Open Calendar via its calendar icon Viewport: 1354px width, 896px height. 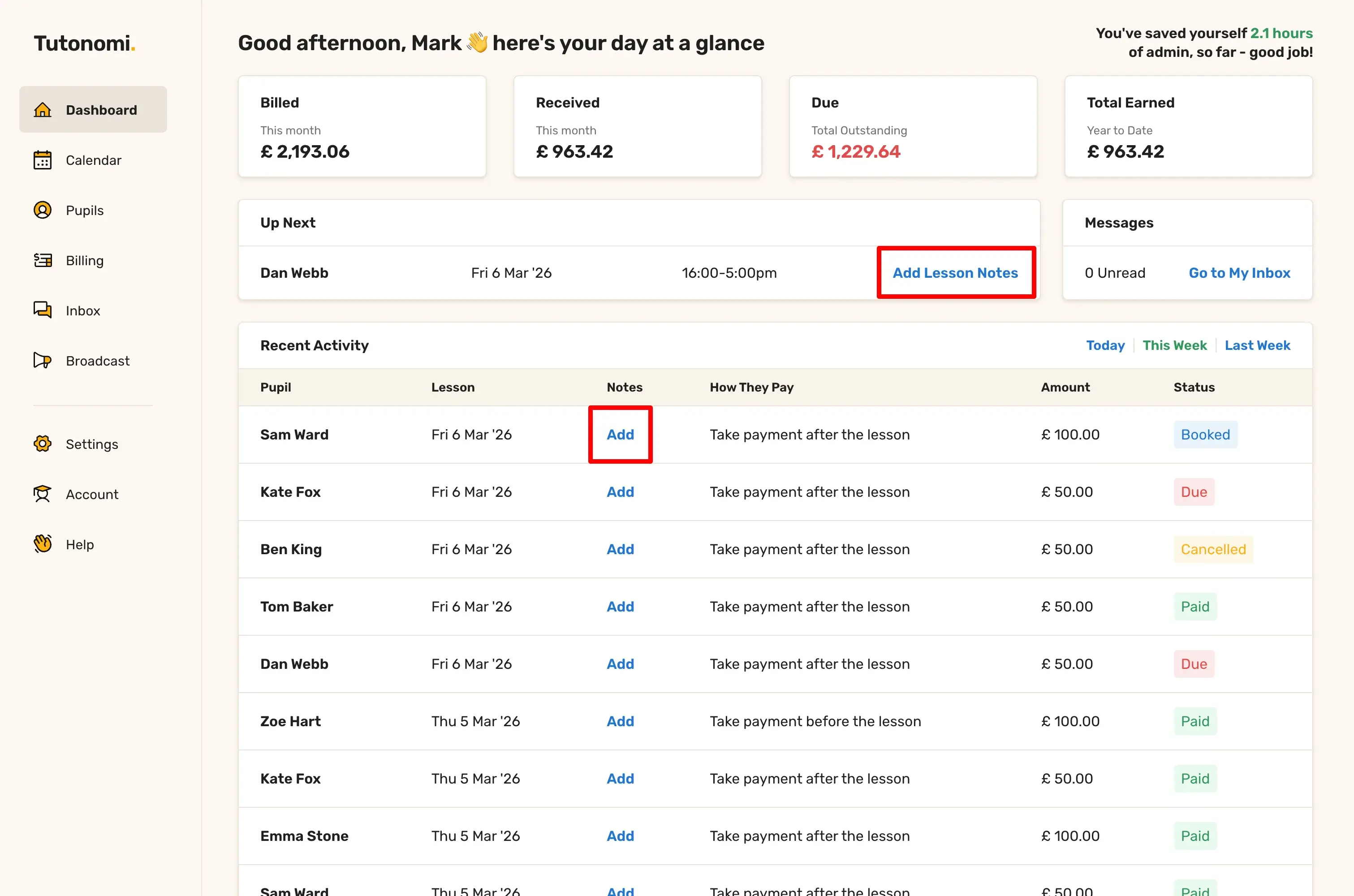coord(42,160)
